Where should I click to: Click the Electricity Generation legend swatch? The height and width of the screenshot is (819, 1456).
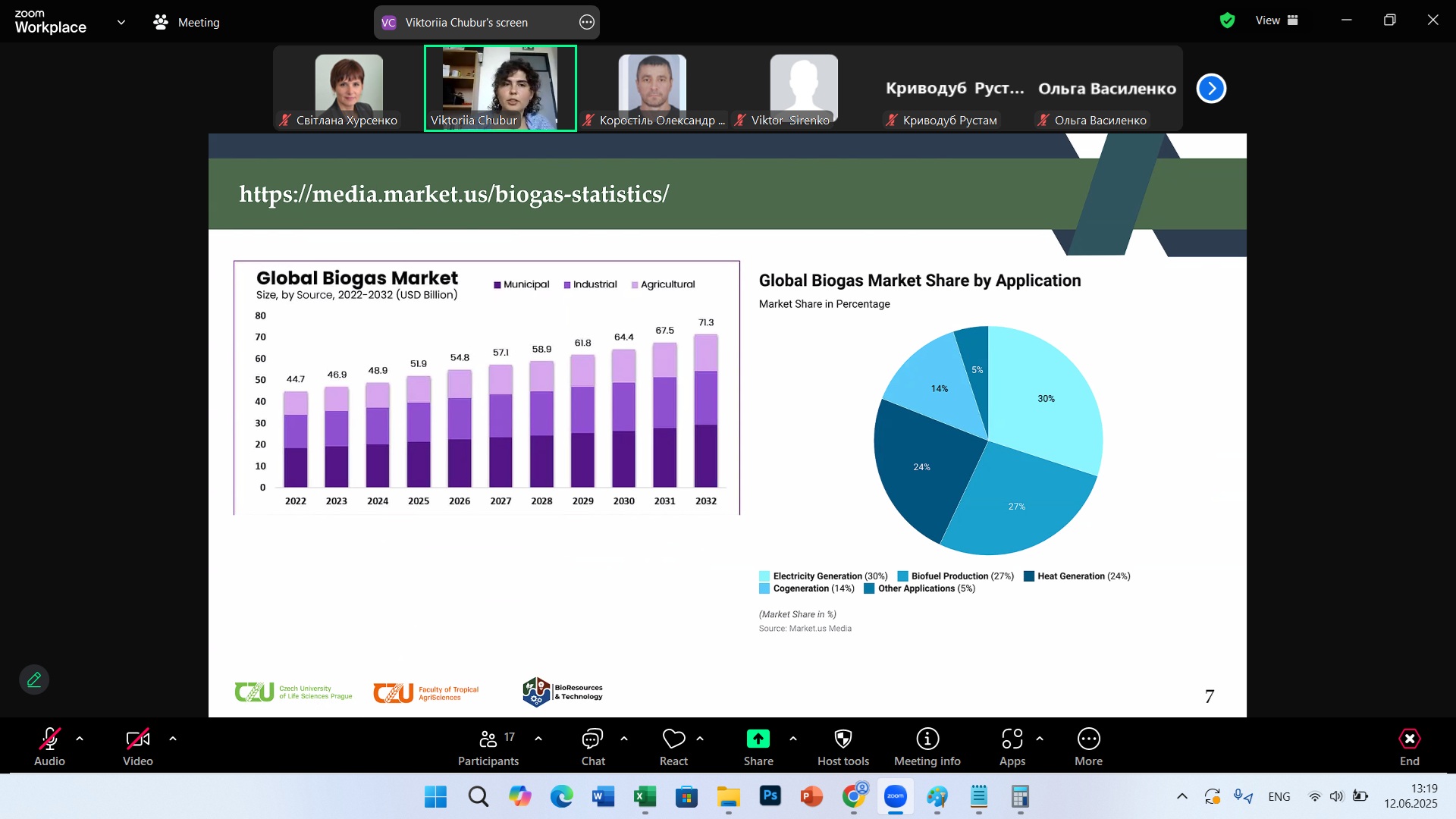point(764,576)
